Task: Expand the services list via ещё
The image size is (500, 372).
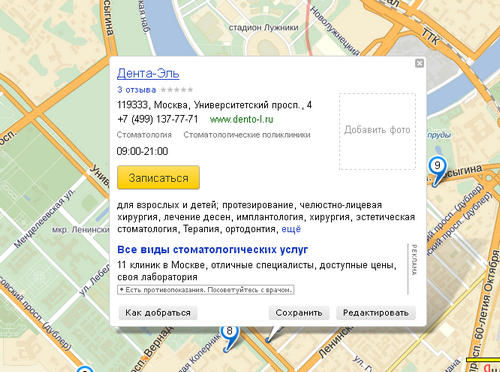Action: [x=291, y=229]
